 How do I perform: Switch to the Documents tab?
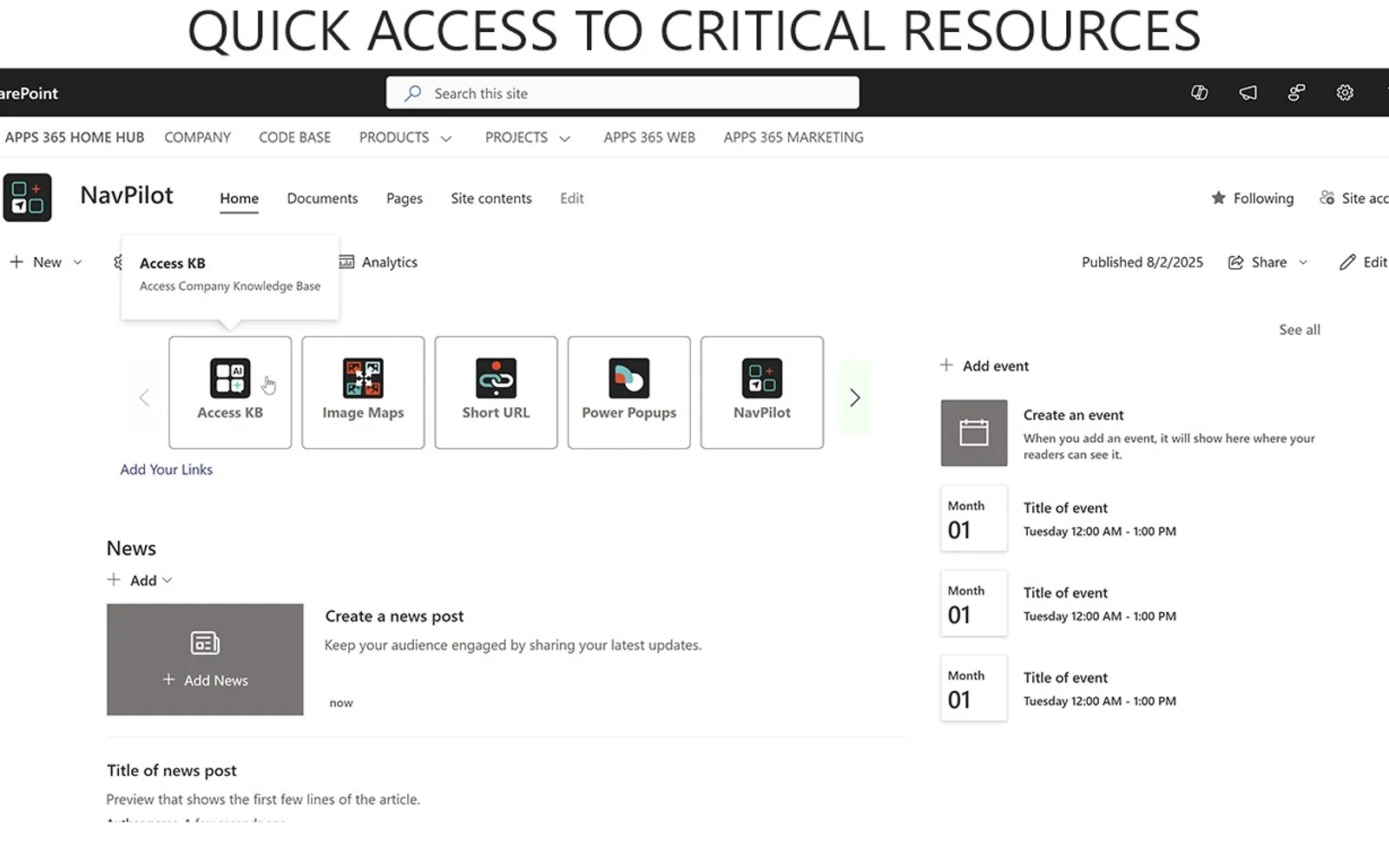point(322,198)
